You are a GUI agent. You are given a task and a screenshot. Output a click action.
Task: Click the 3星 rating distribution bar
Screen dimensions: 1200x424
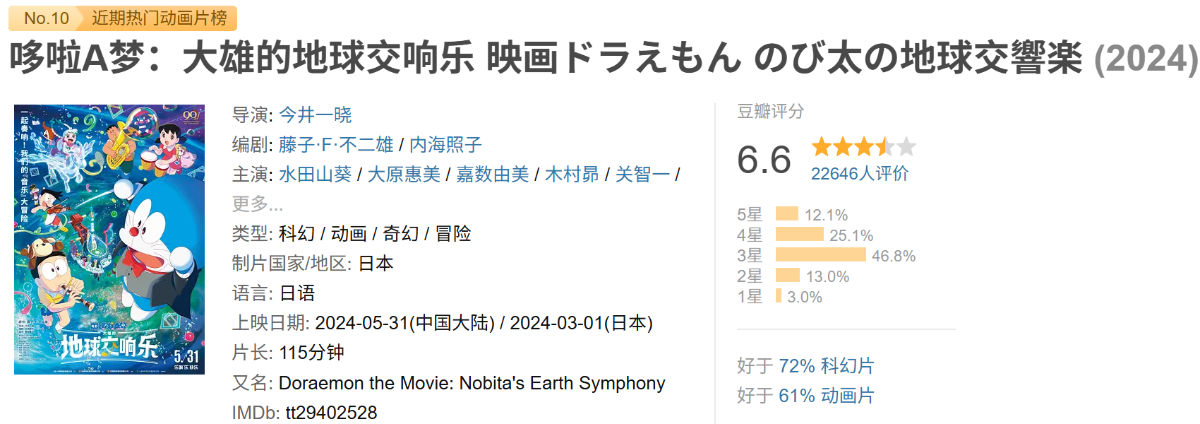point(821,255)
